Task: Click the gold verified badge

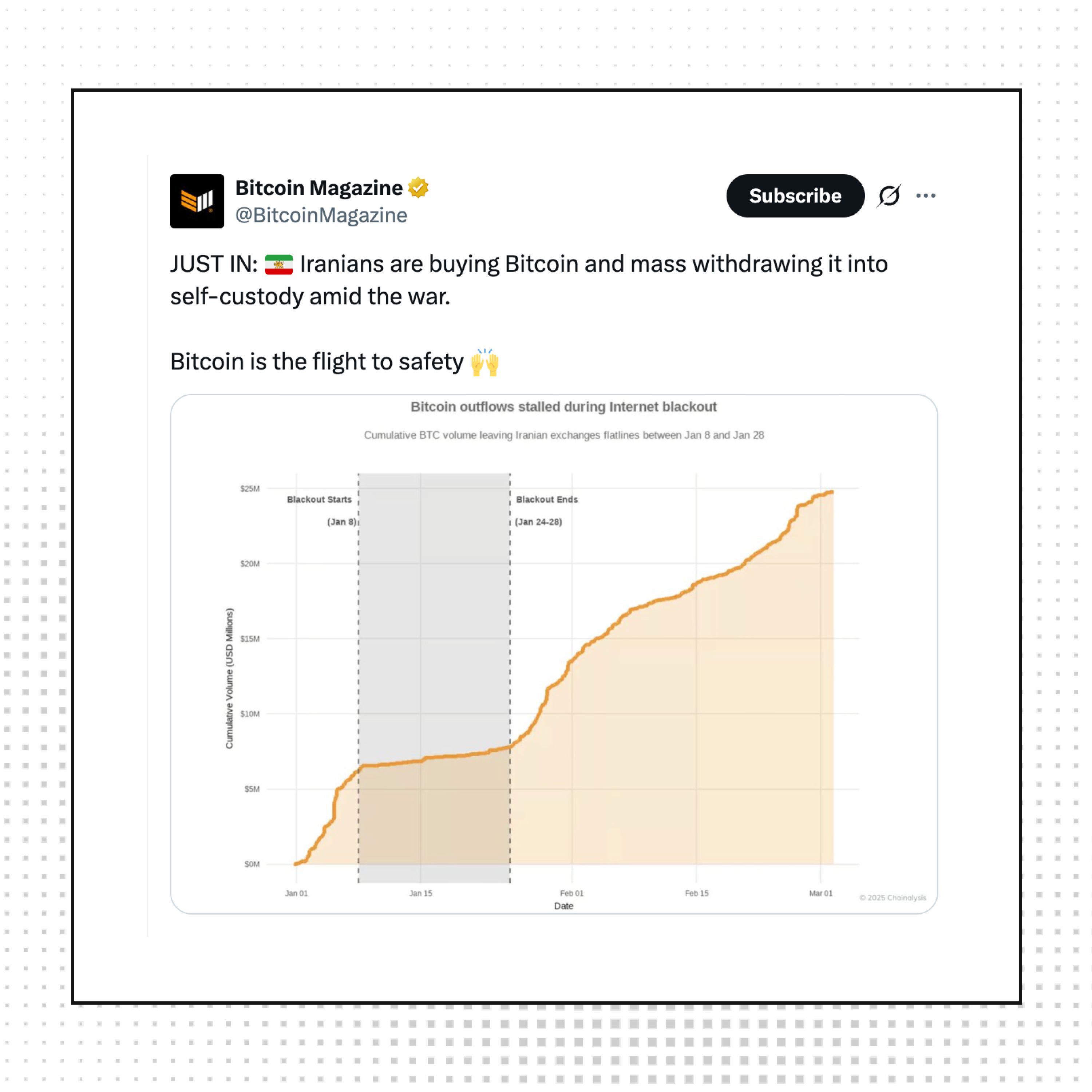Action: (418, 188)
